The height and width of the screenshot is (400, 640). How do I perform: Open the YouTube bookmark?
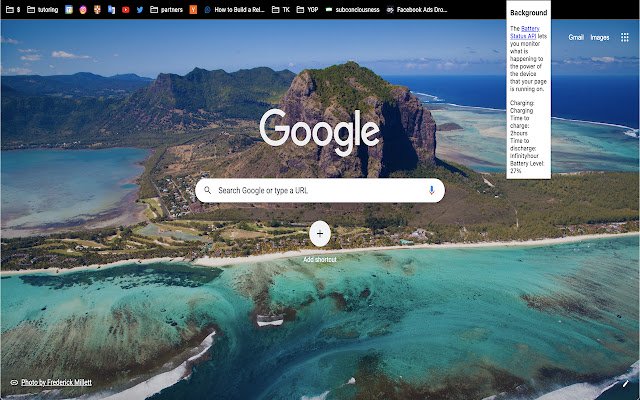(126, 10)
